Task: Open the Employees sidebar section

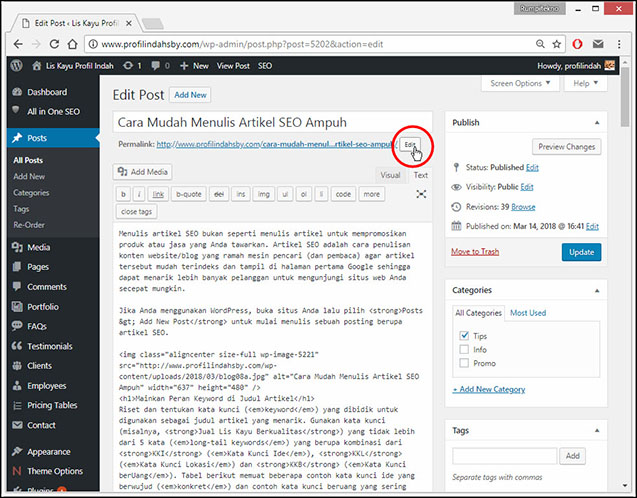Action: click(53, 385)
